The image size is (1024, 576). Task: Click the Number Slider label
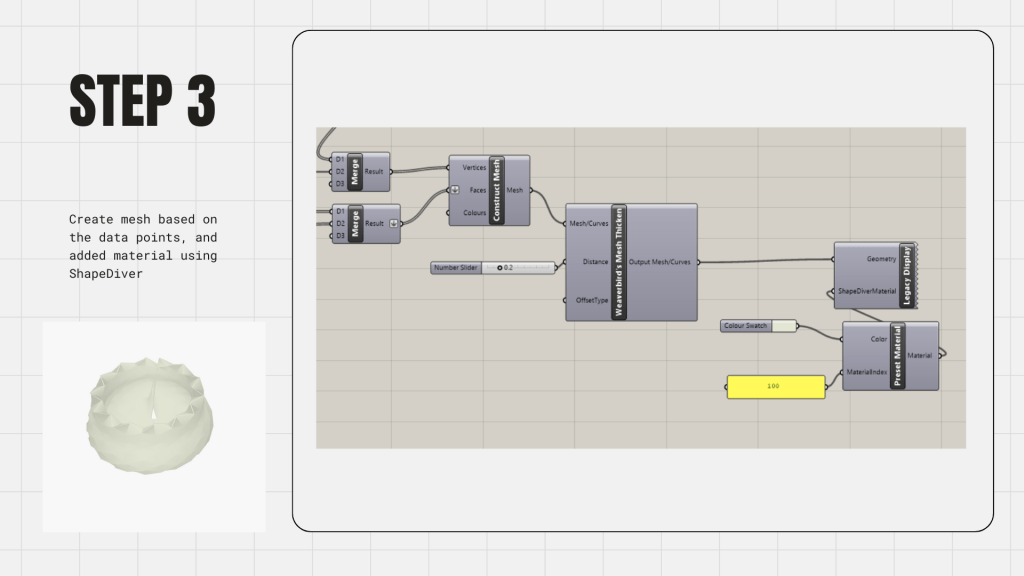point(456,268)
